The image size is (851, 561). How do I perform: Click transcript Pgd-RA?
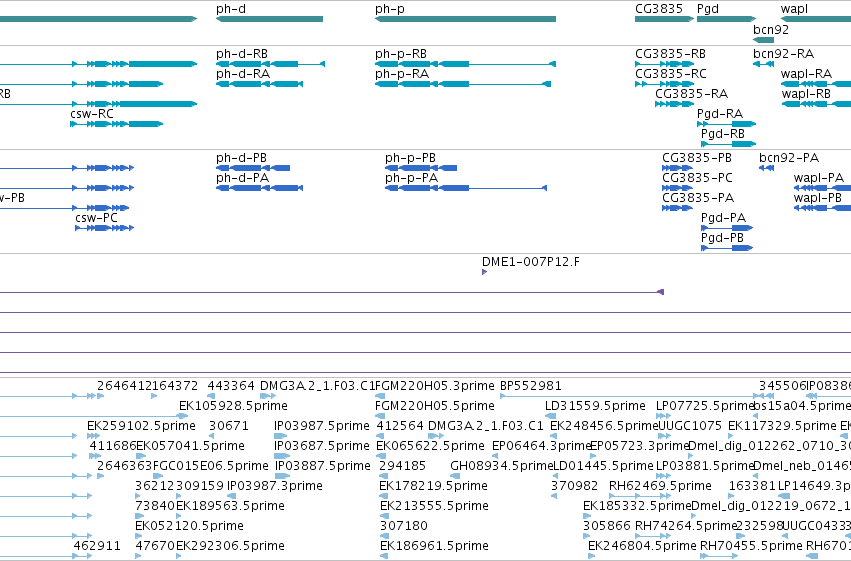(720, 114)
